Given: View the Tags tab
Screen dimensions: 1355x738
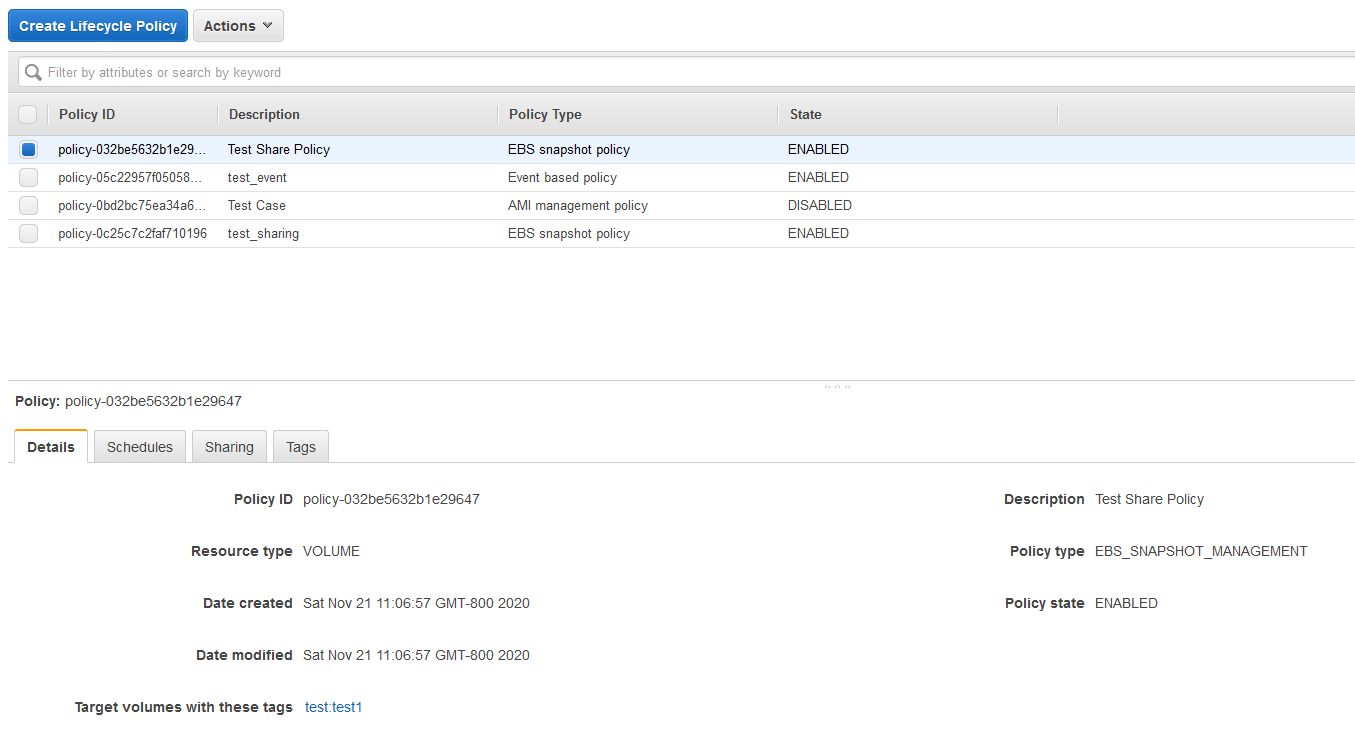Looking at the screenshot, I should coord(300,446).
